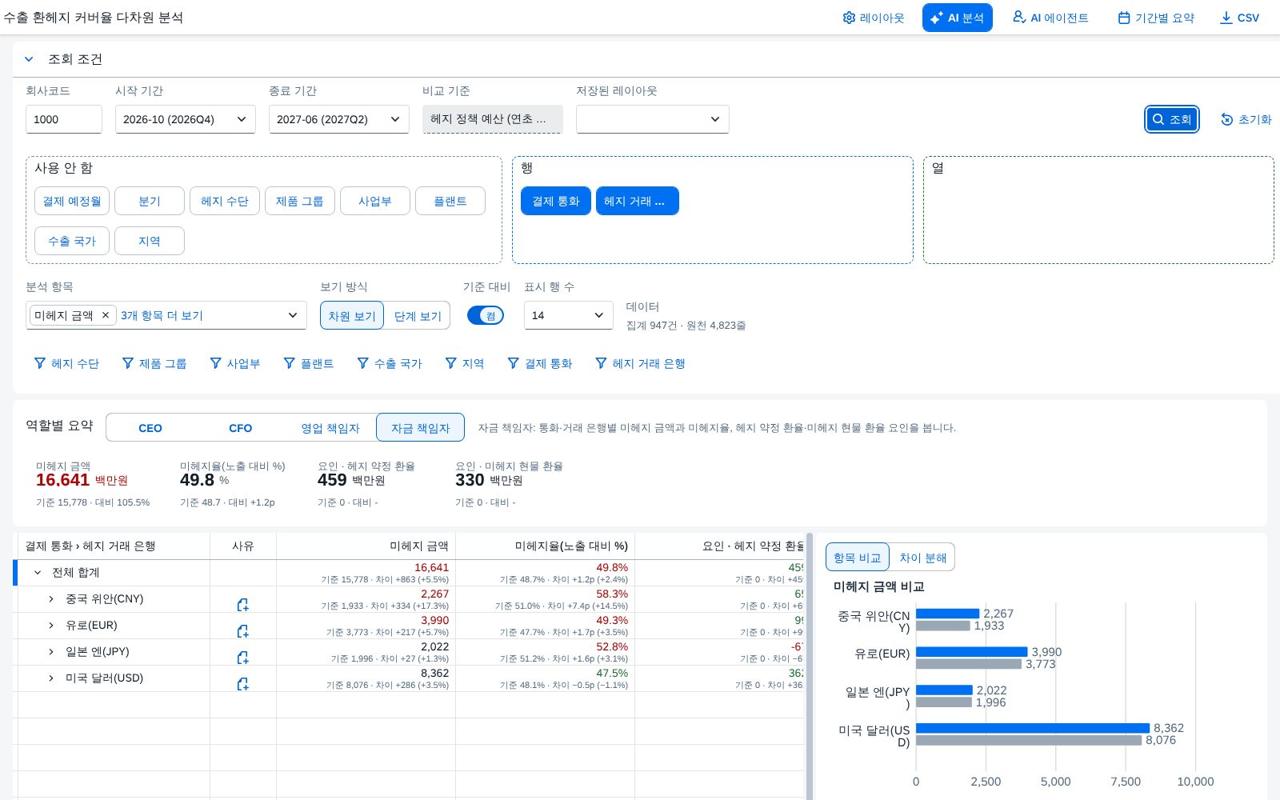The height and width of the screenshot is (800, 1280).
Task: Open the 레이아웃 settings gear
Action: (x=873, y=18)
